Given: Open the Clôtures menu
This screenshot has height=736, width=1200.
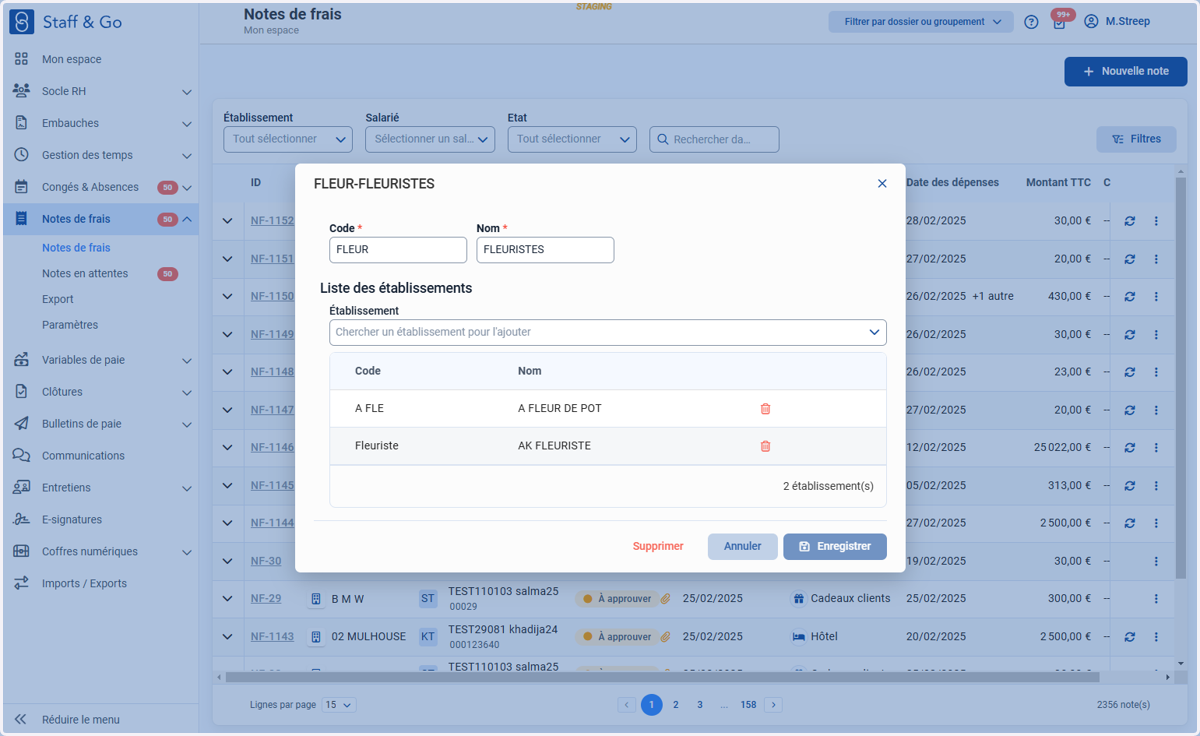Looking at the screenshot, I should (100, 392).
